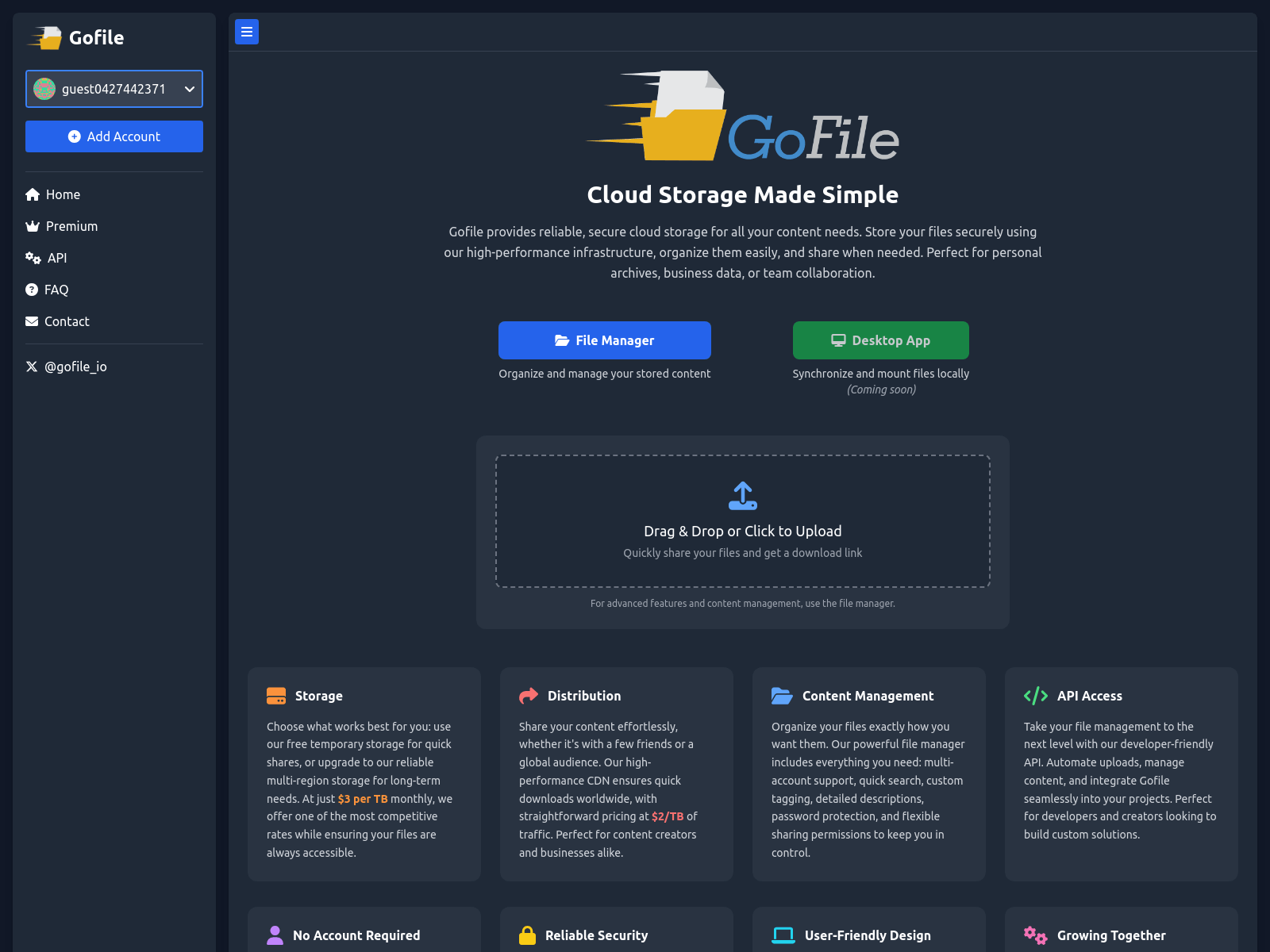The height and width of the screenshot is (952, 1270).
Task: Click the API Access code brackets icon
Action: point(1036,696)
